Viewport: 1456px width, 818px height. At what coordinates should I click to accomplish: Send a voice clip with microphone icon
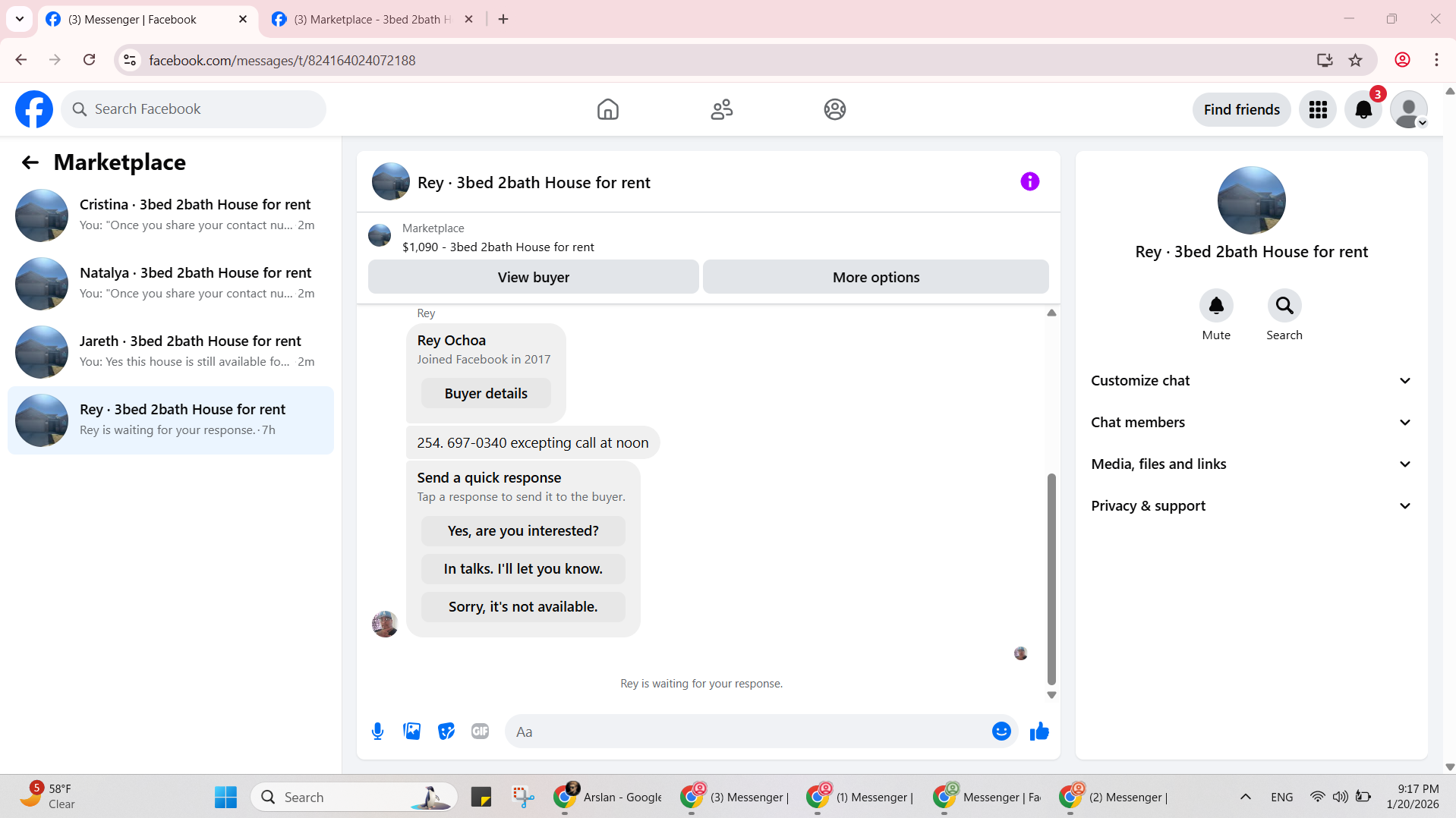tap(377, 731)
